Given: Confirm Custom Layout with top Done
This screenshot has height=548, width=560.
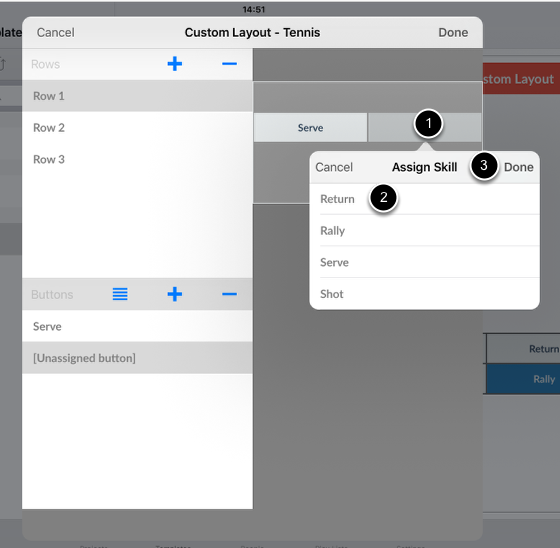Looking at the screenshot, I should 453,33.
